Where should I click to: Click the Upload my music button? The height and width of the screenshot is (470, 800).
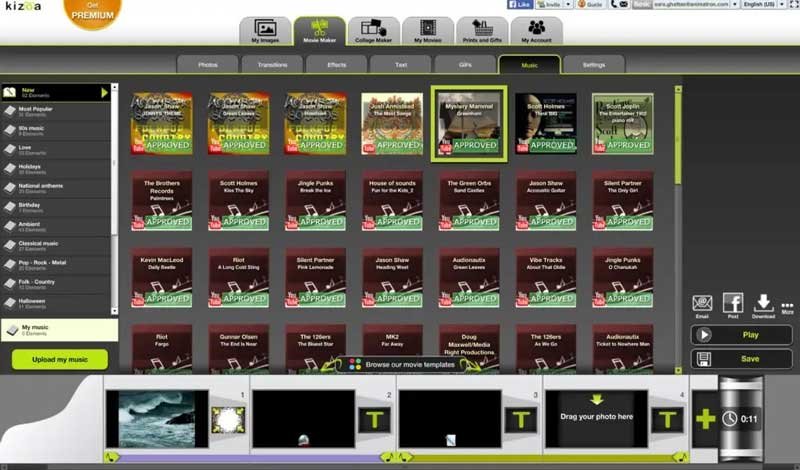(59, 359)
